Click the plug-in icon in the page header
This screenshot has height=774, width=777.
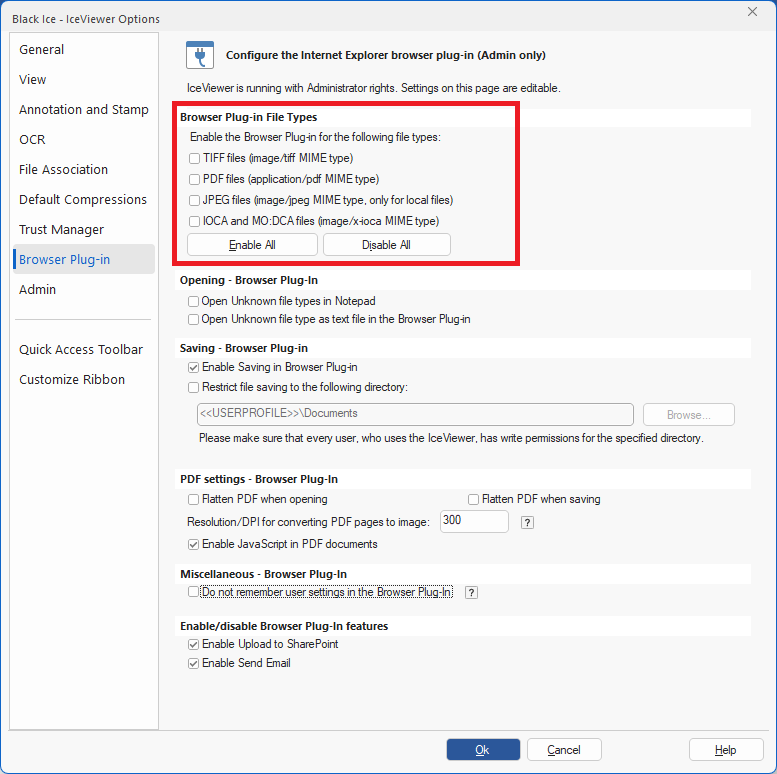(200, 54)
